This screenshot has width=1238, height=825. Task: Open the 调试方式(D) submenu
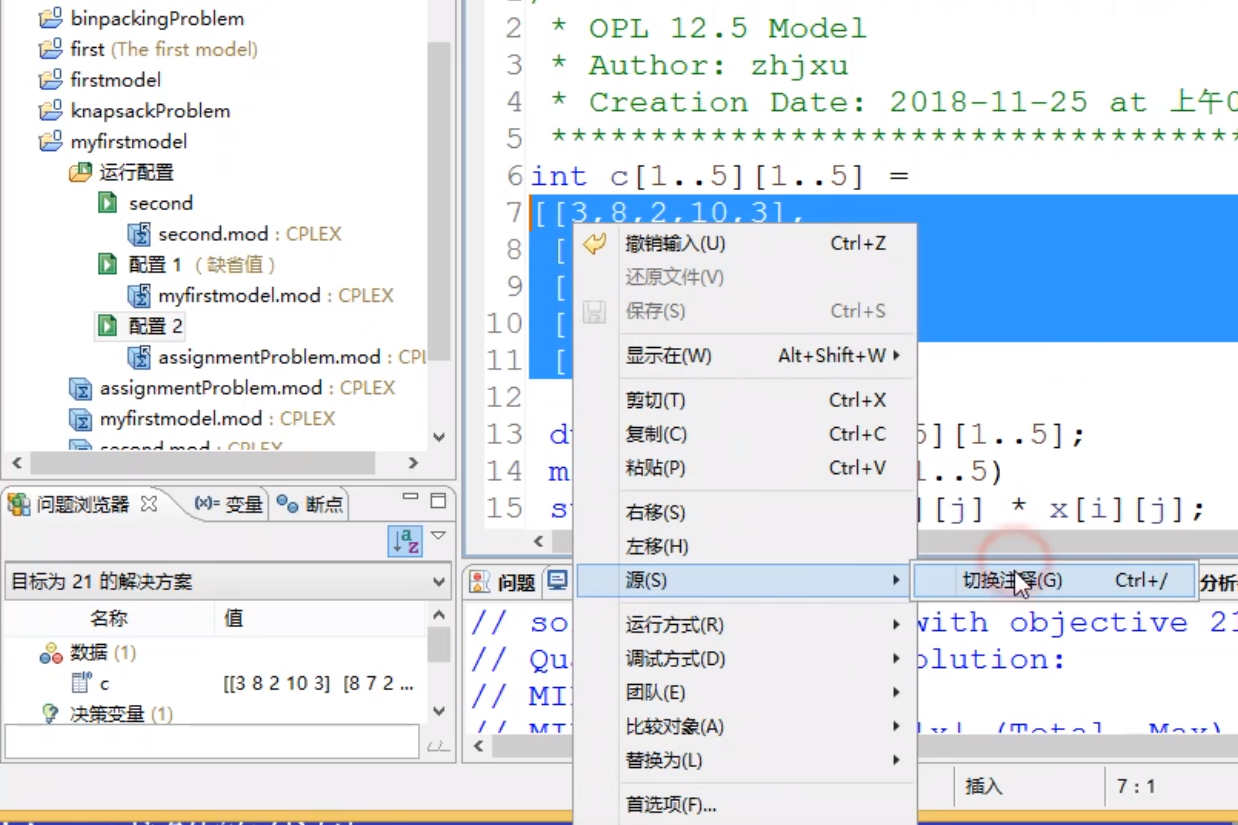(x=745, y=659)
